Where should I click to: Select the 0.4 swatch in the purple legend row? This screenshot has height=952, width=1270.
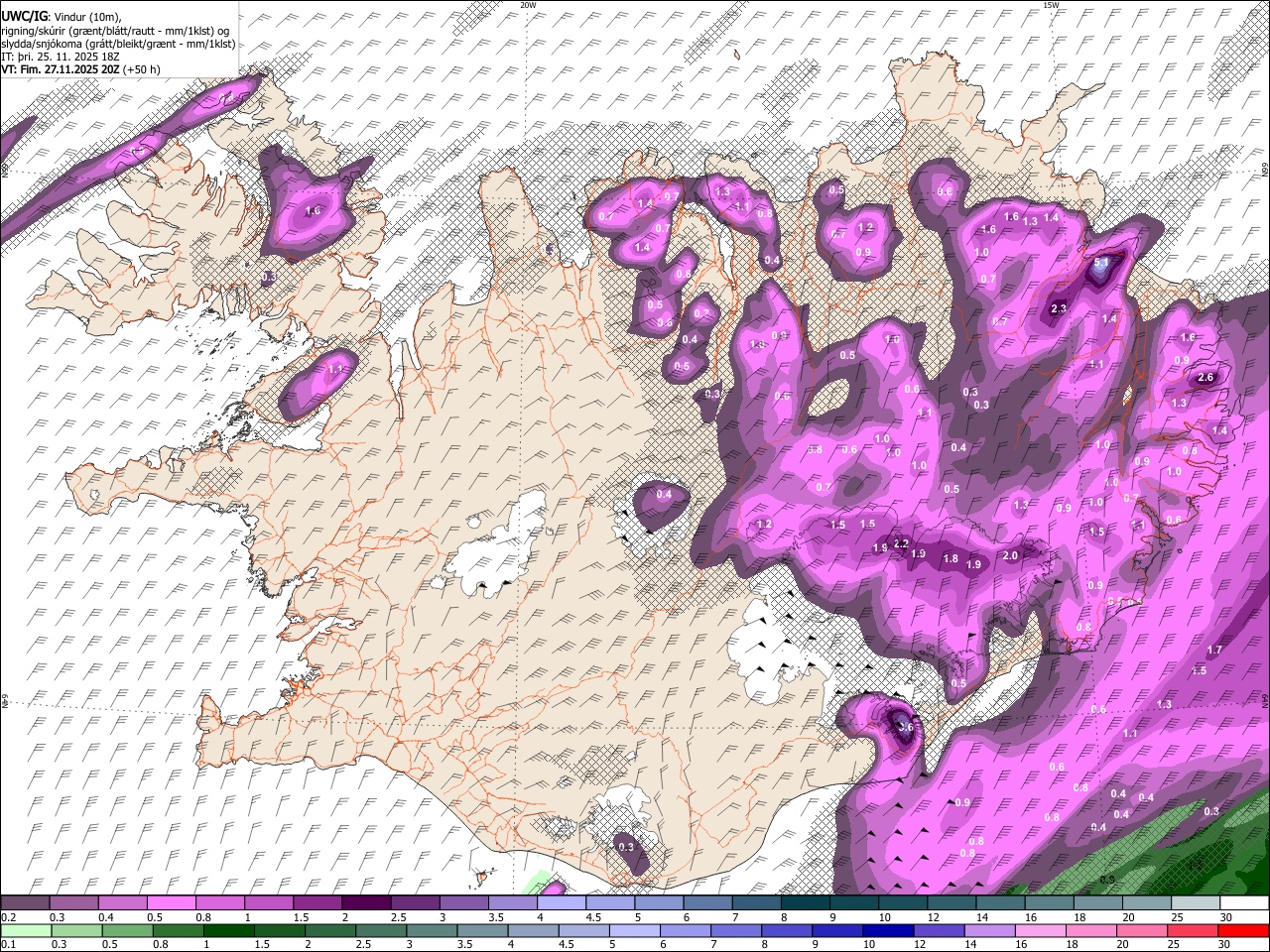pyautogui.click(x=122, y=903)
